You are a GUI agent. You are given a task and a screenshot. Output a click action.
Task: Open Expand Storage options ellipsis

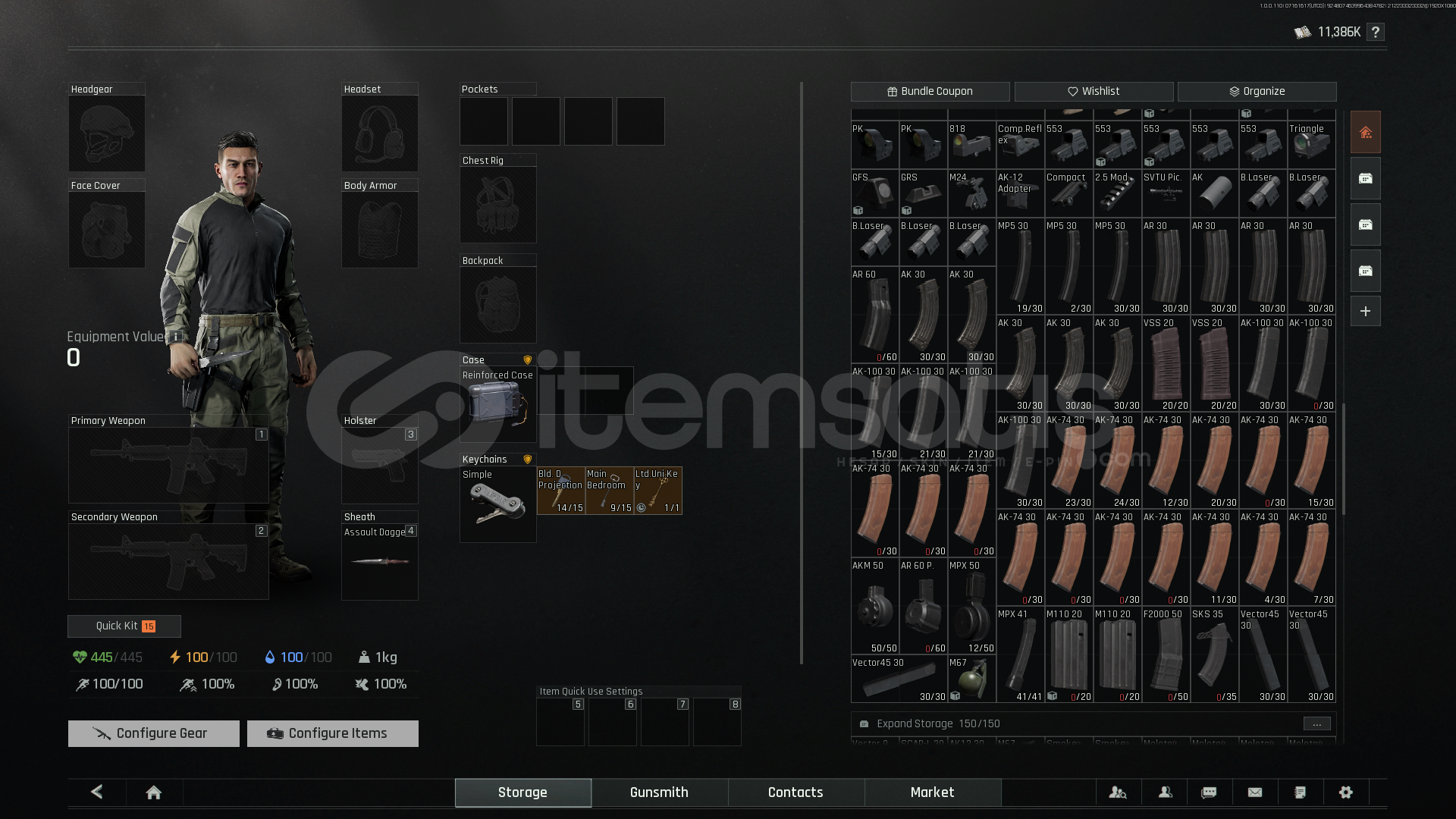click(1317, 724)
